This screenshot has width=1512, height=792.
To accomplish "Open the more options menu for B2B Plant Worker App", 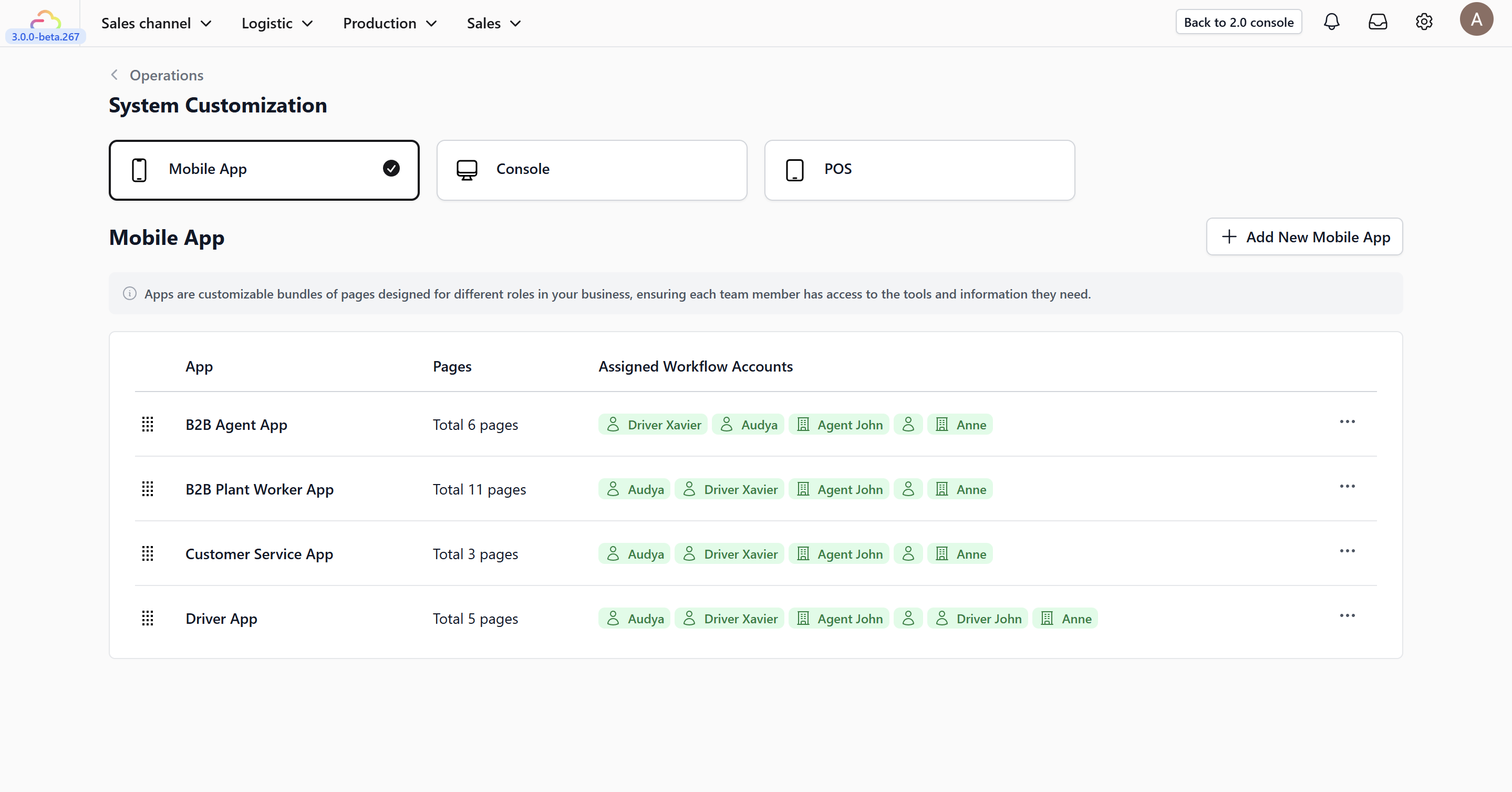I will pyautogui.click(x=1347, y=486).
